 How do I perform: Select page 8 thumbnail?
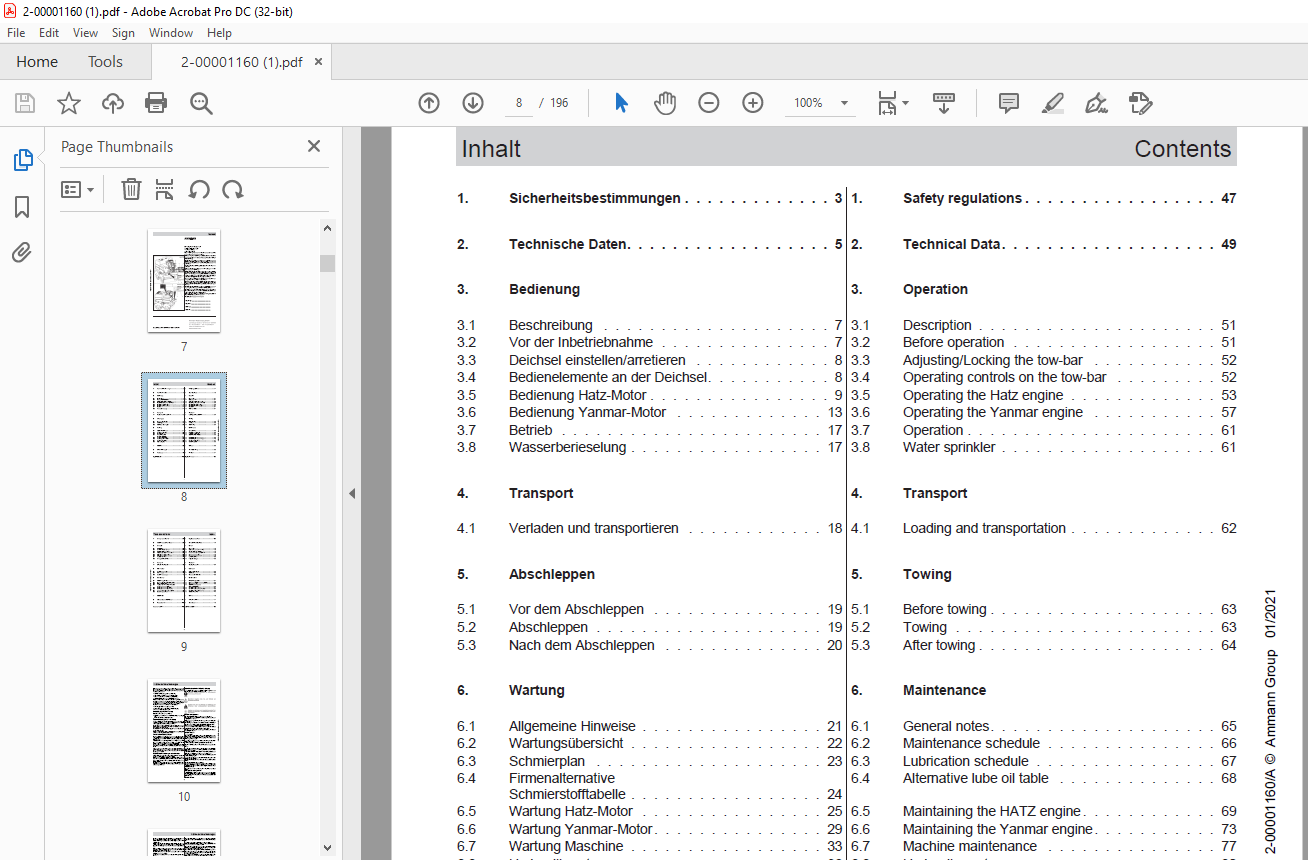pyautogui.click(x=184, y=430)
